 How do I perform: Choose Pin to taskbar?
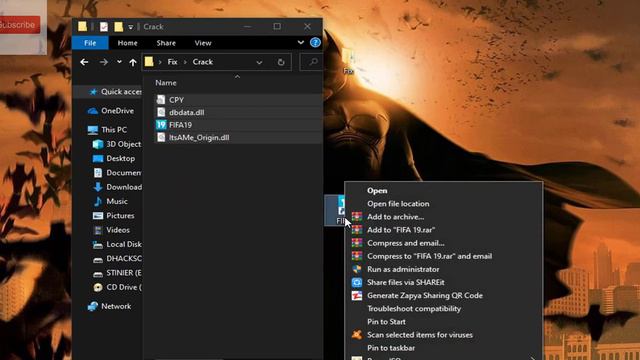[x=391, y=348]
